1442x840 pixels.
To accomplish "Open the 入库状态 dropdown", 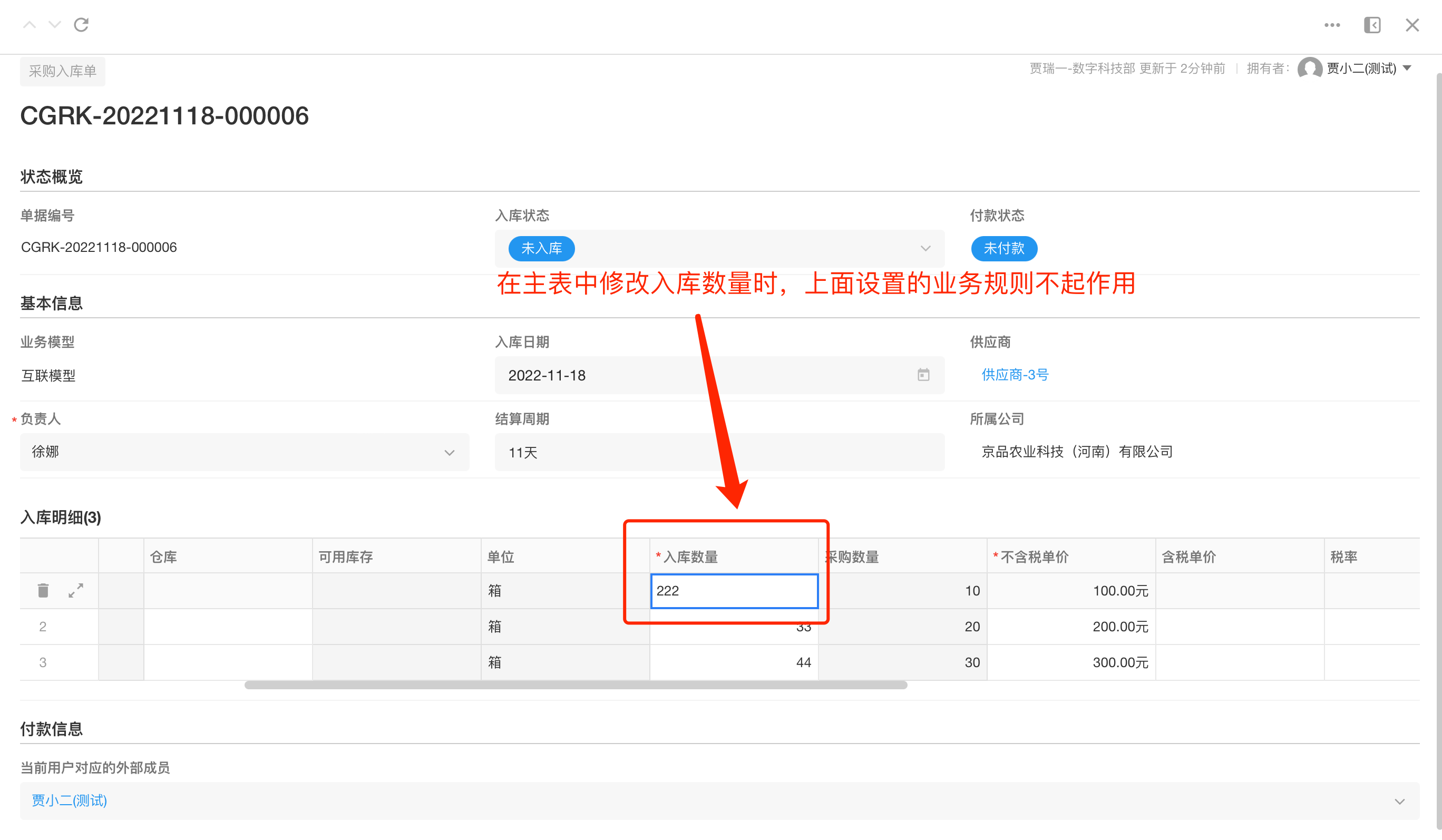I will 926,248.
